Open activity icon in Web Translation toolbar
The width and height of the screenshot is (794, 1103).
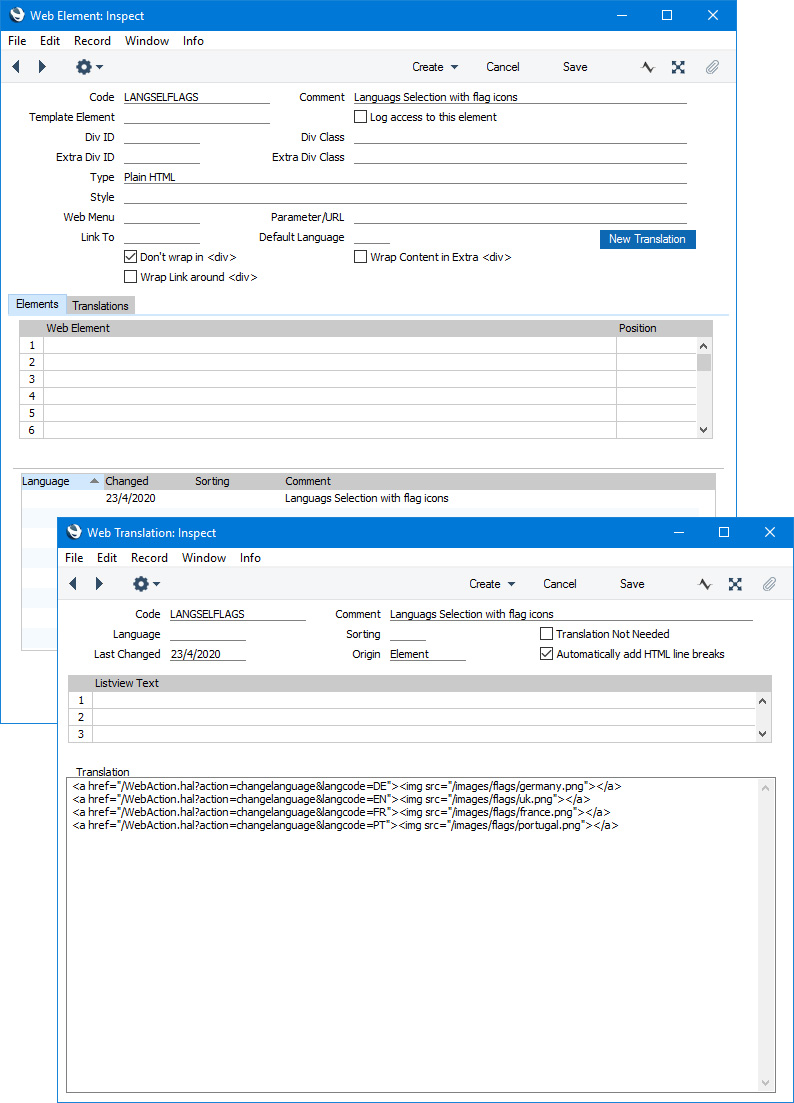pos(705,585)
